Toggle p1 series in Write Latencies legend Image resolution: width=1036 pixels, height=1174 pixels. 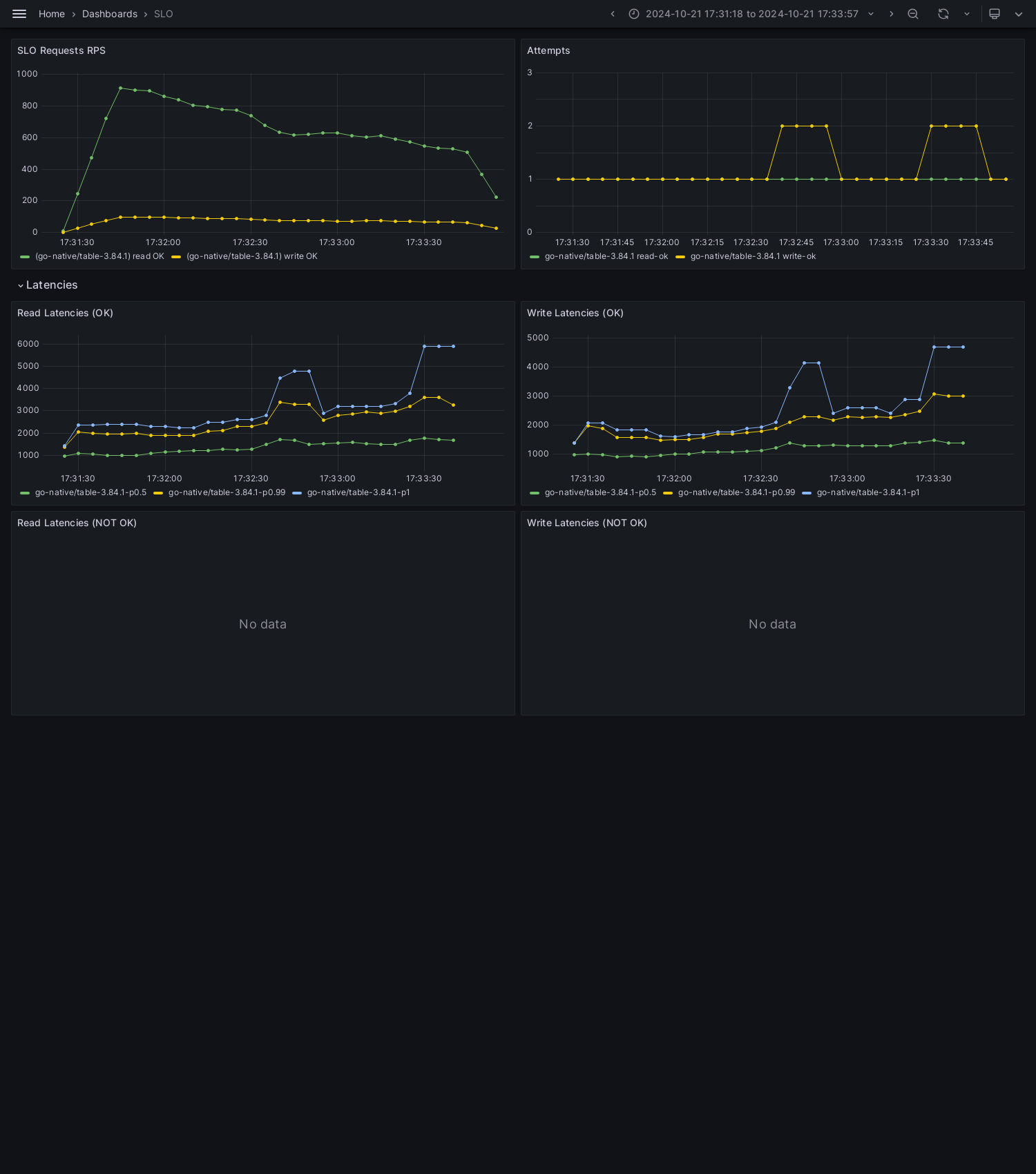tap(868, 492)
